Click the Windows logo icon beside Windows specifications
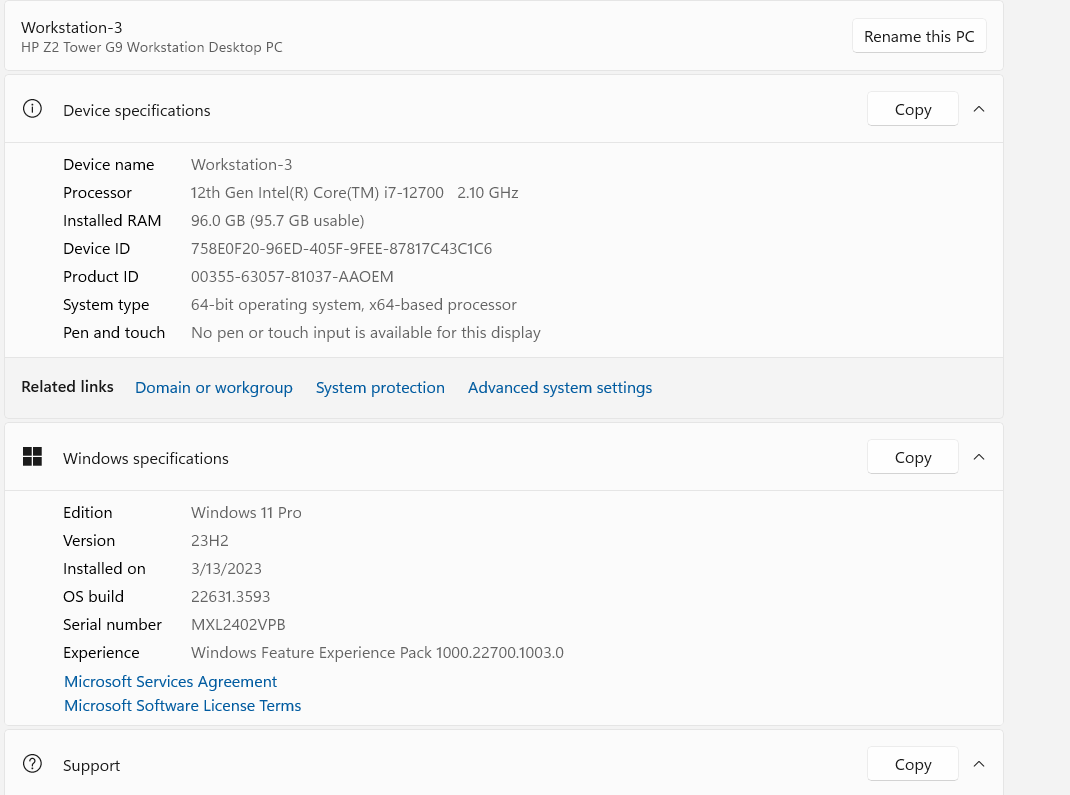 click(x=32, y=457)
